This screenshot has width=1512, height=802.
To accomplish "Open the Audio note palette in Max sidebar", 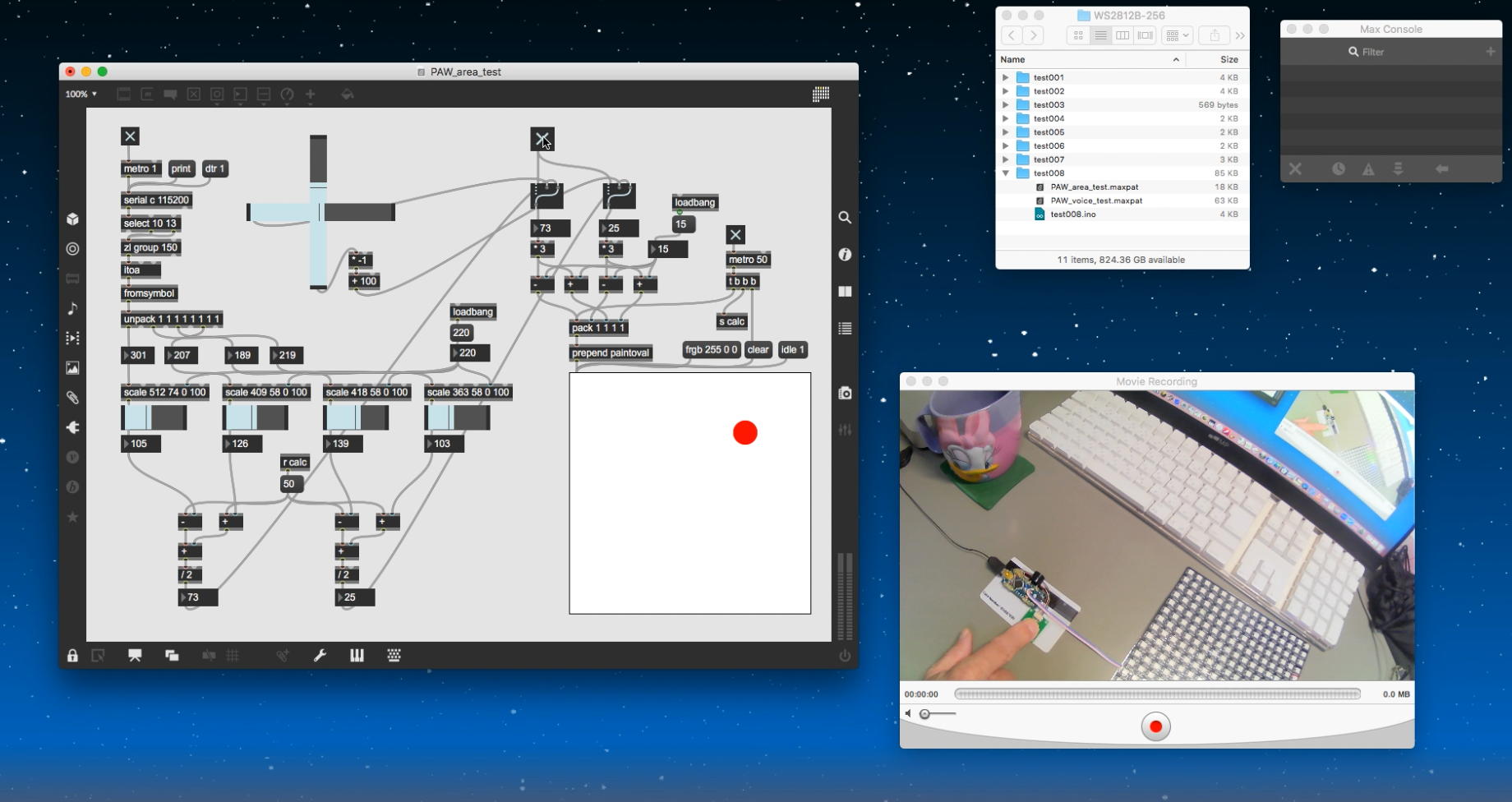I will click(x=72, y=308).
